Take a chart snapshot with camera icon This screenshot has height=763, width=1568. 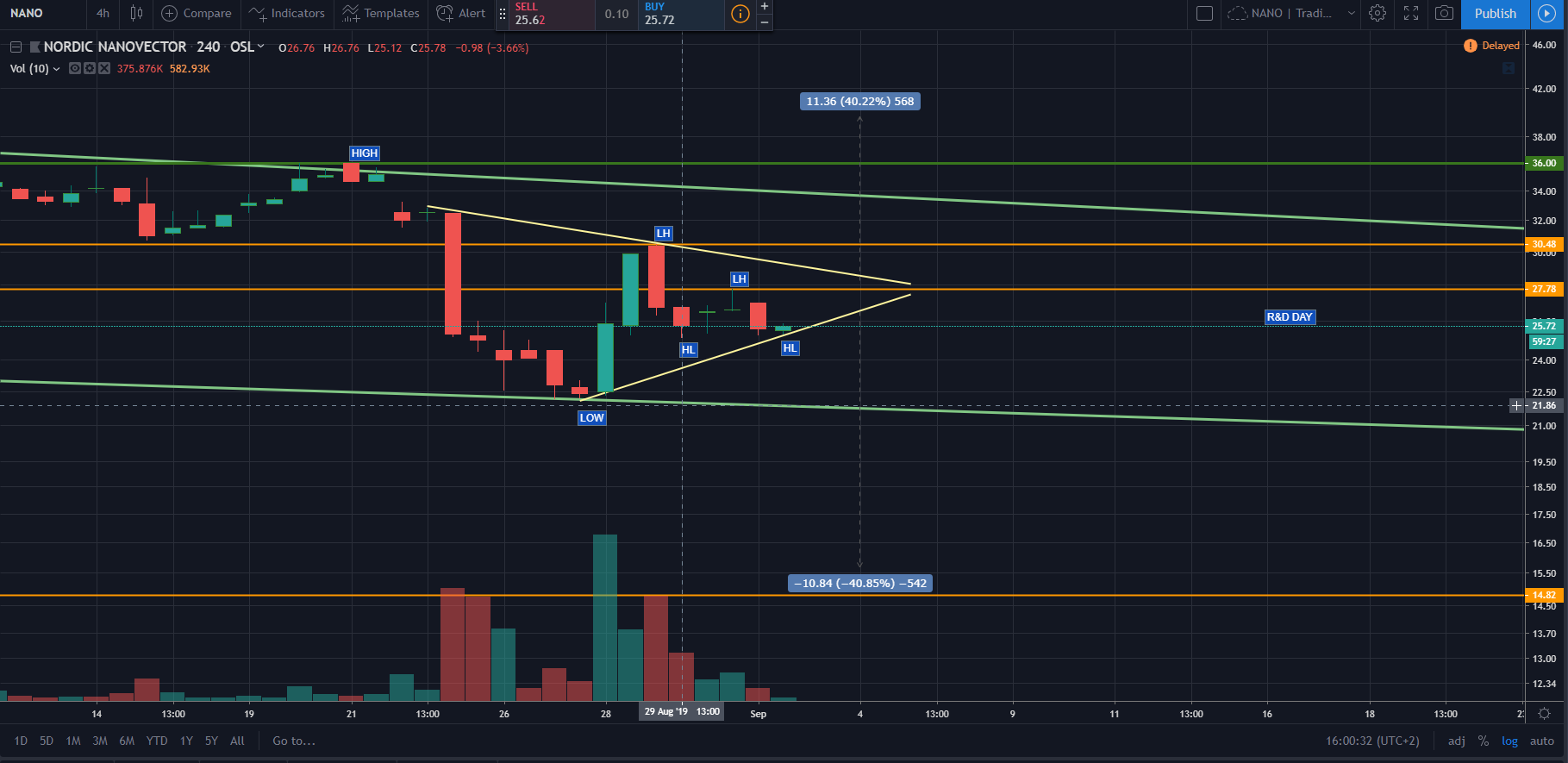click(1444, 13)
